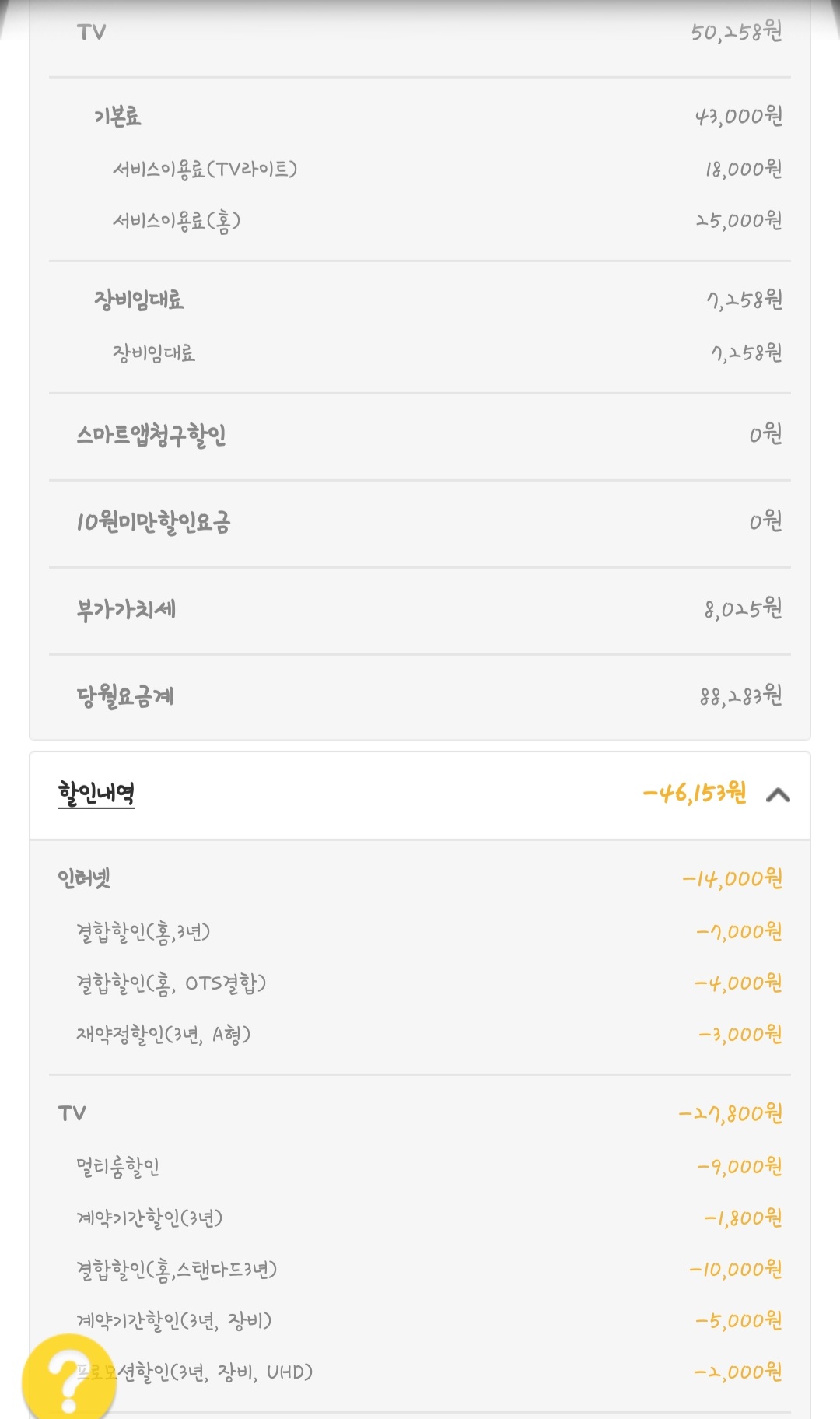The height and width of the screenshot is (1419, 840).
Task: Tap the underlined 할인내역 heading
Action: point(96,794)
